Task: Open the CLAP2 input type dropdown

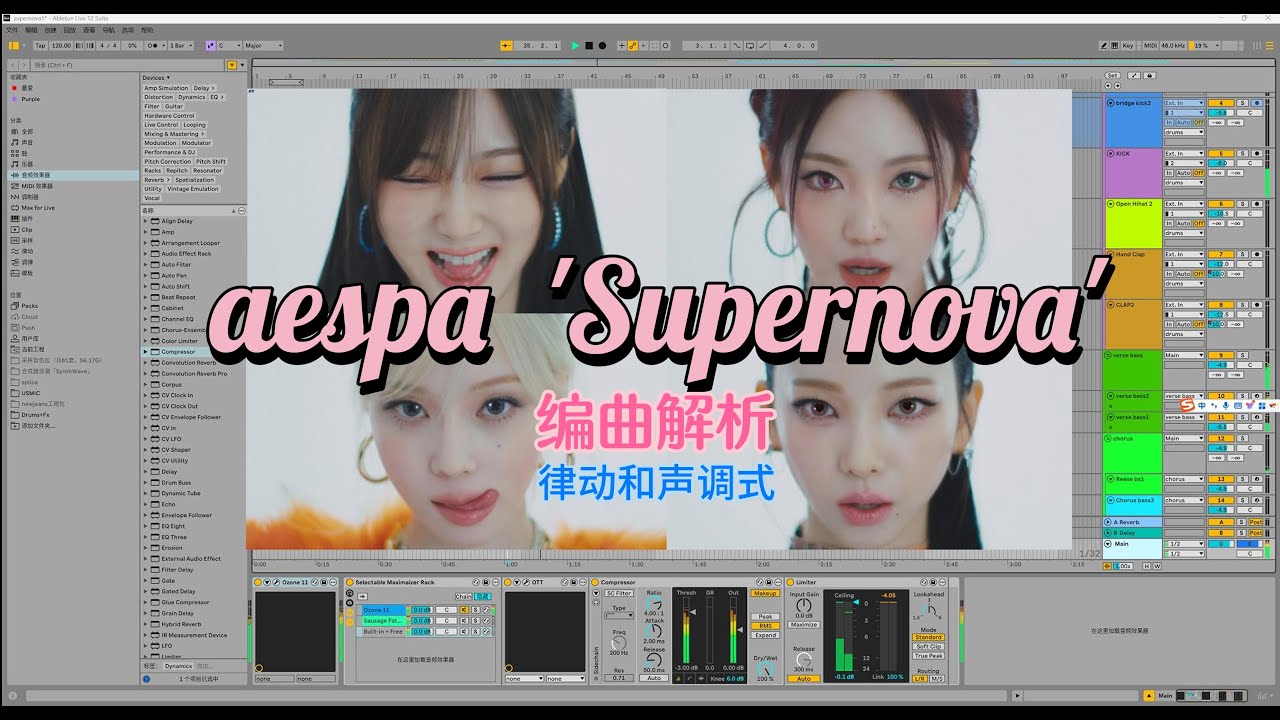Action: (x=1184, y=305)
